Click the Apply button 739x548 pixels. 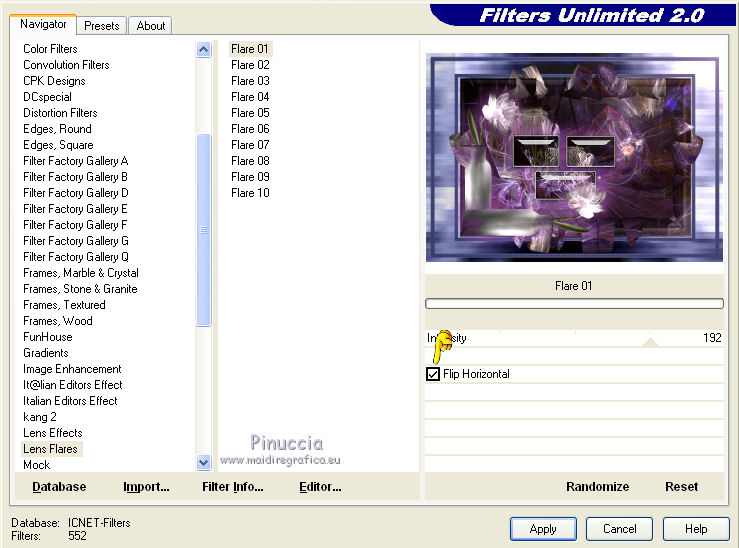point(543,529)
